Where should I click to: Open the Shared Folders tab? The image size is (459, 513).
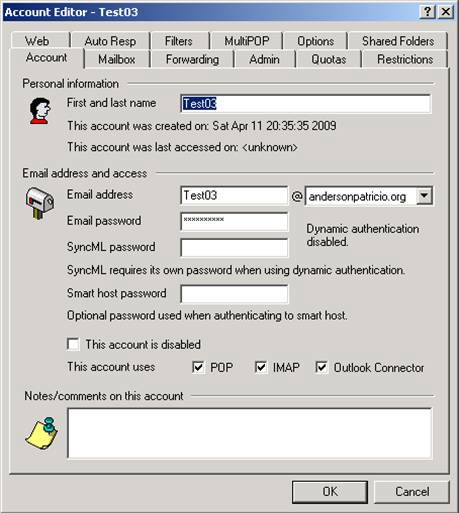click(398, 41)
